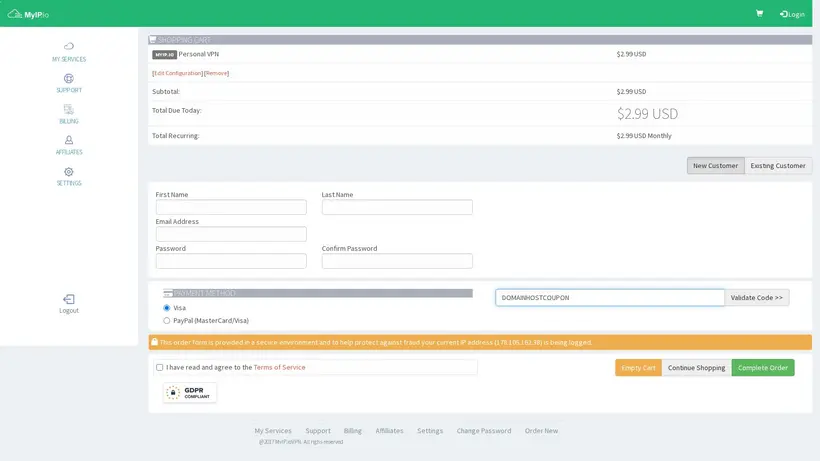Screen dimensions: 820x461
Task: Click the Complete Order button
Action: point(763,367)
